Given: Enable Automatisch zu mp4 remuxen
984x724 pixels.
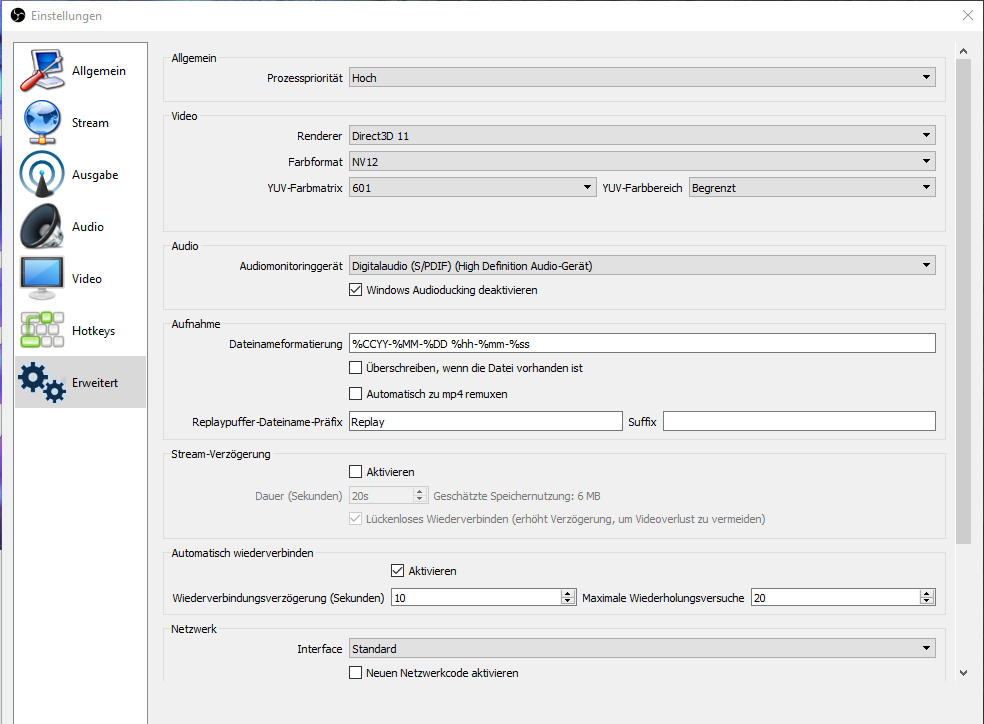Looking at the screenshot, I should pos(355,394).
